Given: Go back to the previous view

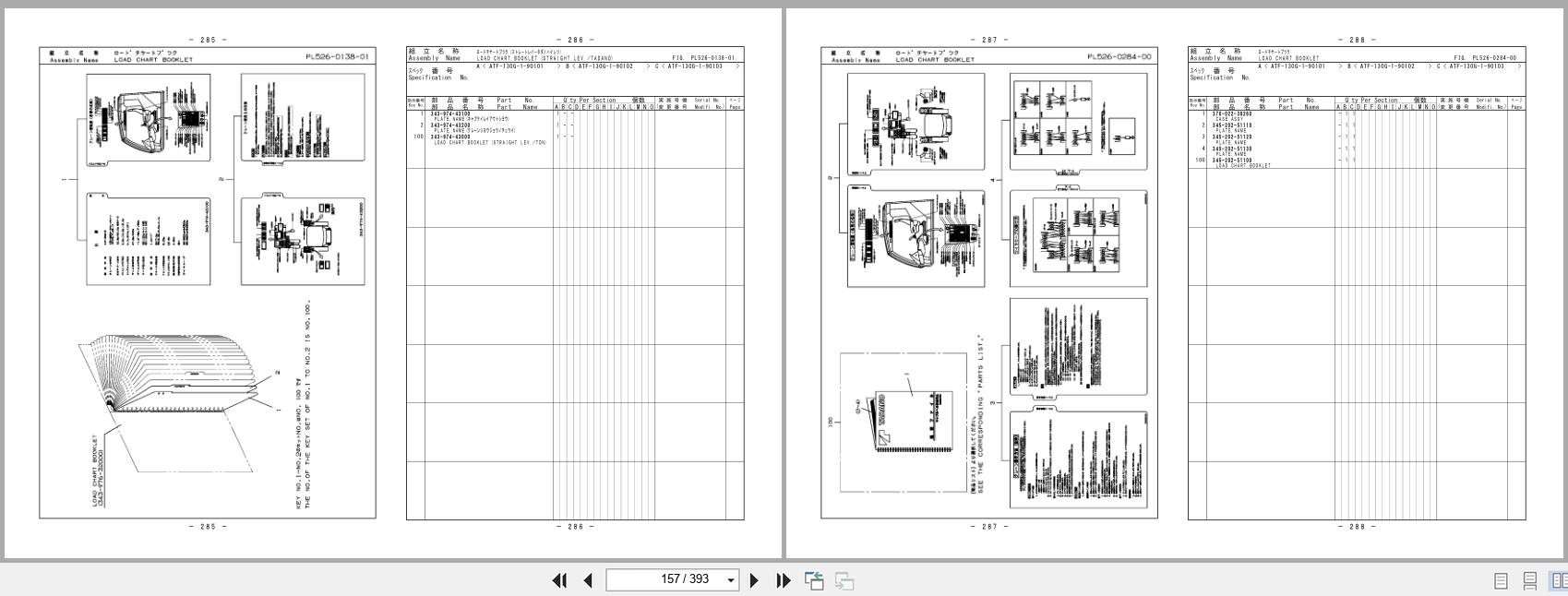Looking at the screenshot, I should pyautogui.click(x=814, y=580).
